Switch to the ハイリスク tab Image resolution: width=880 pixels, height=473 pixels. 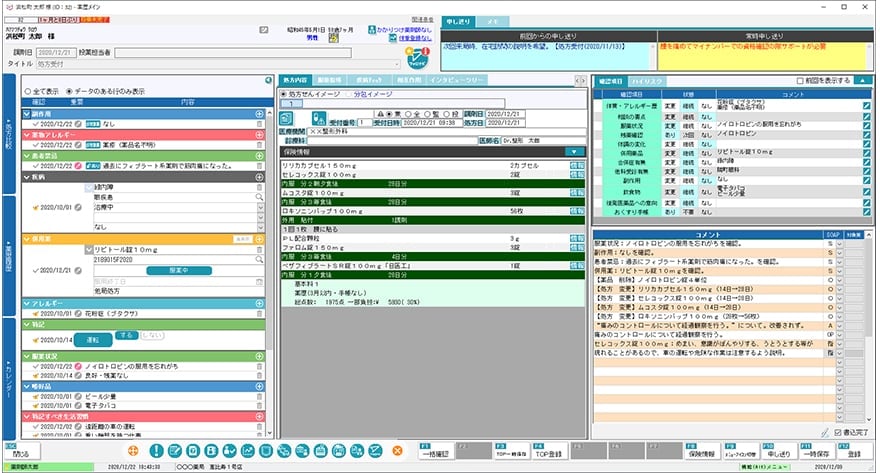[647, 79]
